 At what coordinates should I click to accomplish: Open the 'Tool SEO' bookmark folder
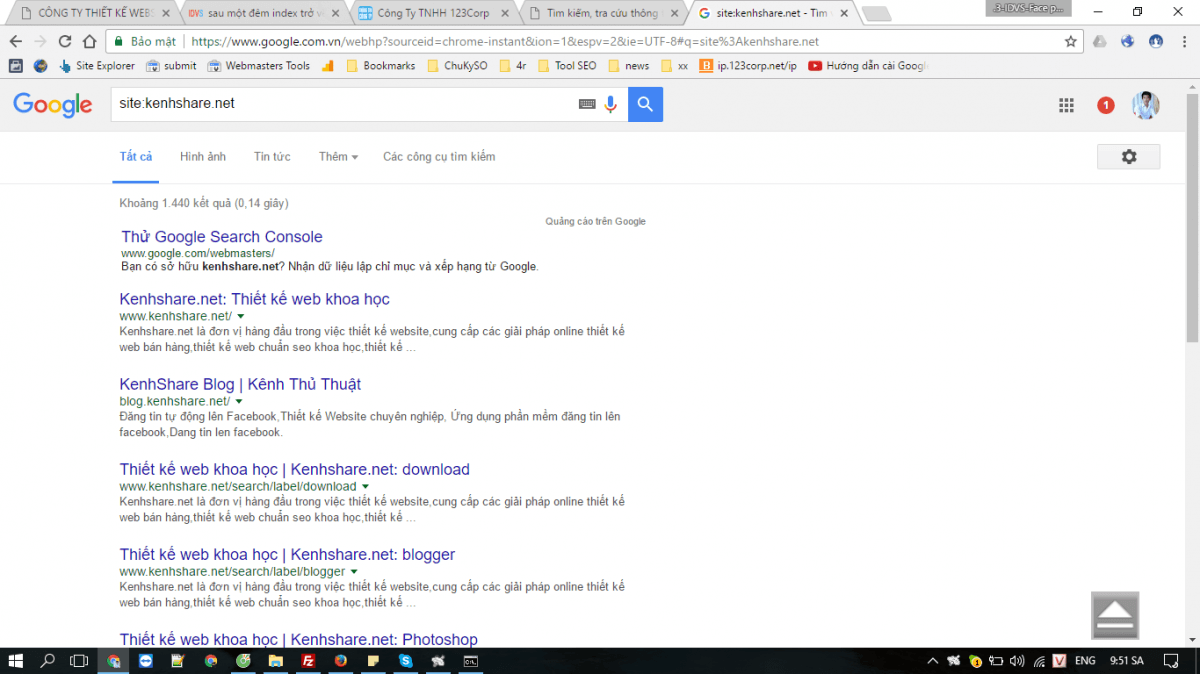coord(567,66)
